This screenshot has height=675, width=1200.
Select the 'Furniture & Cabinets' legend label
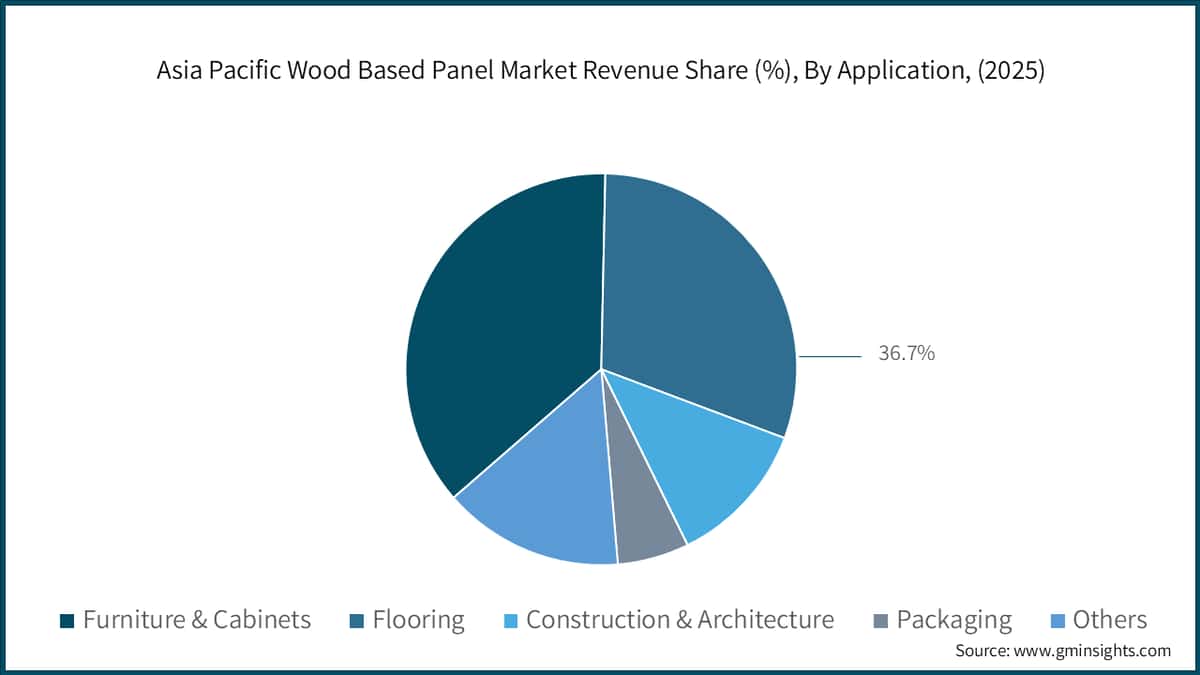pyautogui.click(x=197, y=620)
